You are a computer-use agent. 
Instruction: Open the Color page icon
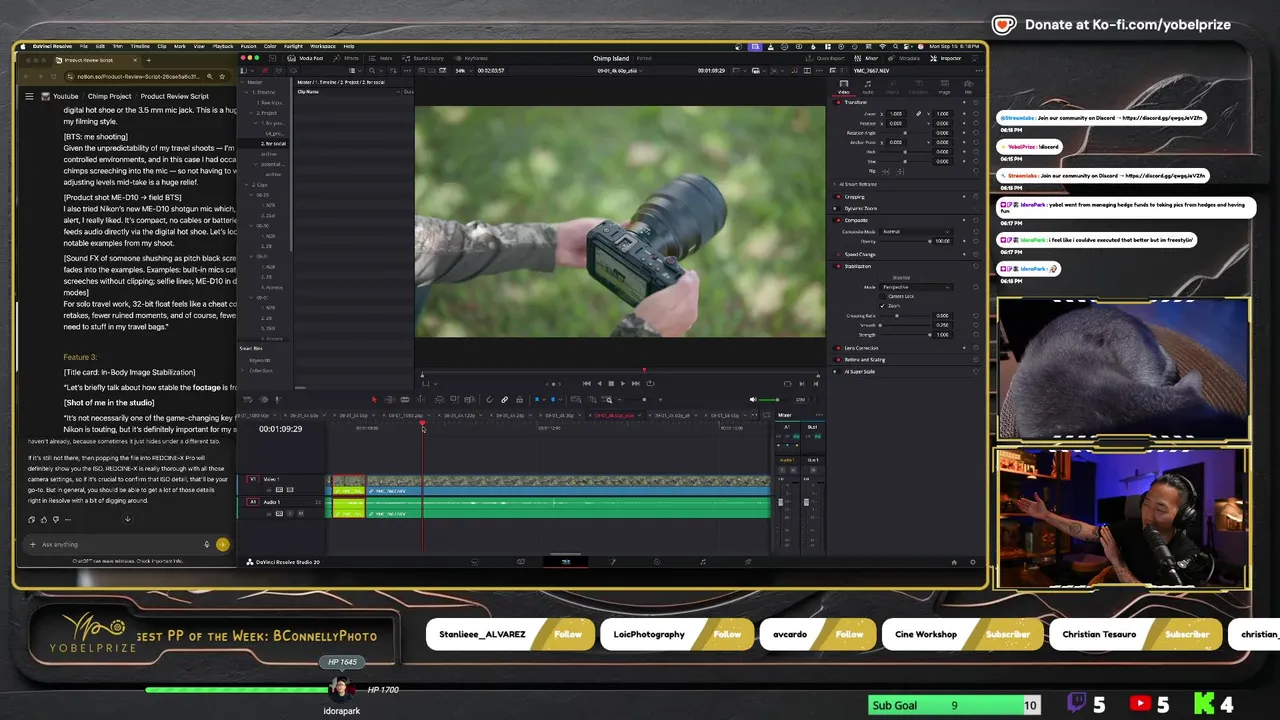click(657, 562)
